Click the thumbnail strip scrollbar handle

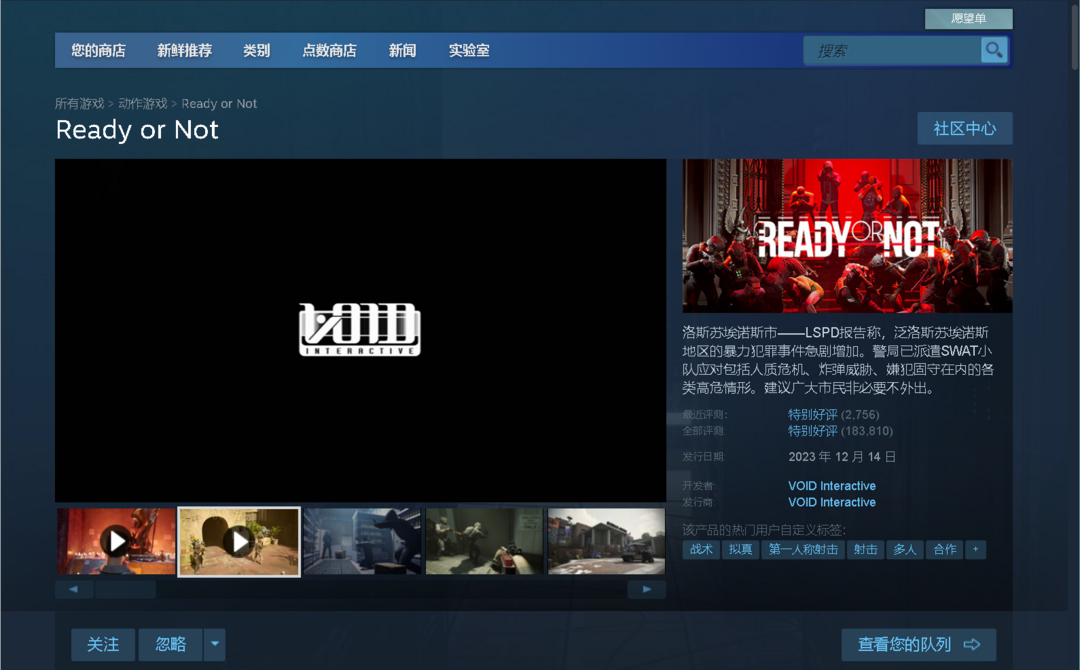click(125, 589)
